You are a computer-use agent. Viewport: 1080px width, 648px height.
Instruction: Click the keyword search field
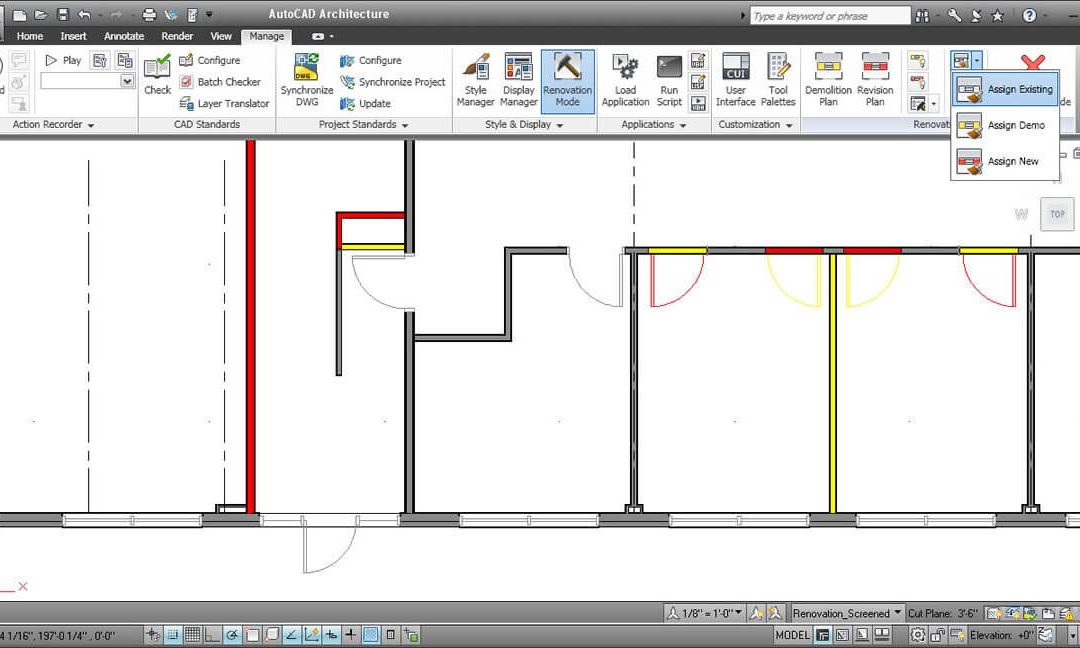pos(830,16)
